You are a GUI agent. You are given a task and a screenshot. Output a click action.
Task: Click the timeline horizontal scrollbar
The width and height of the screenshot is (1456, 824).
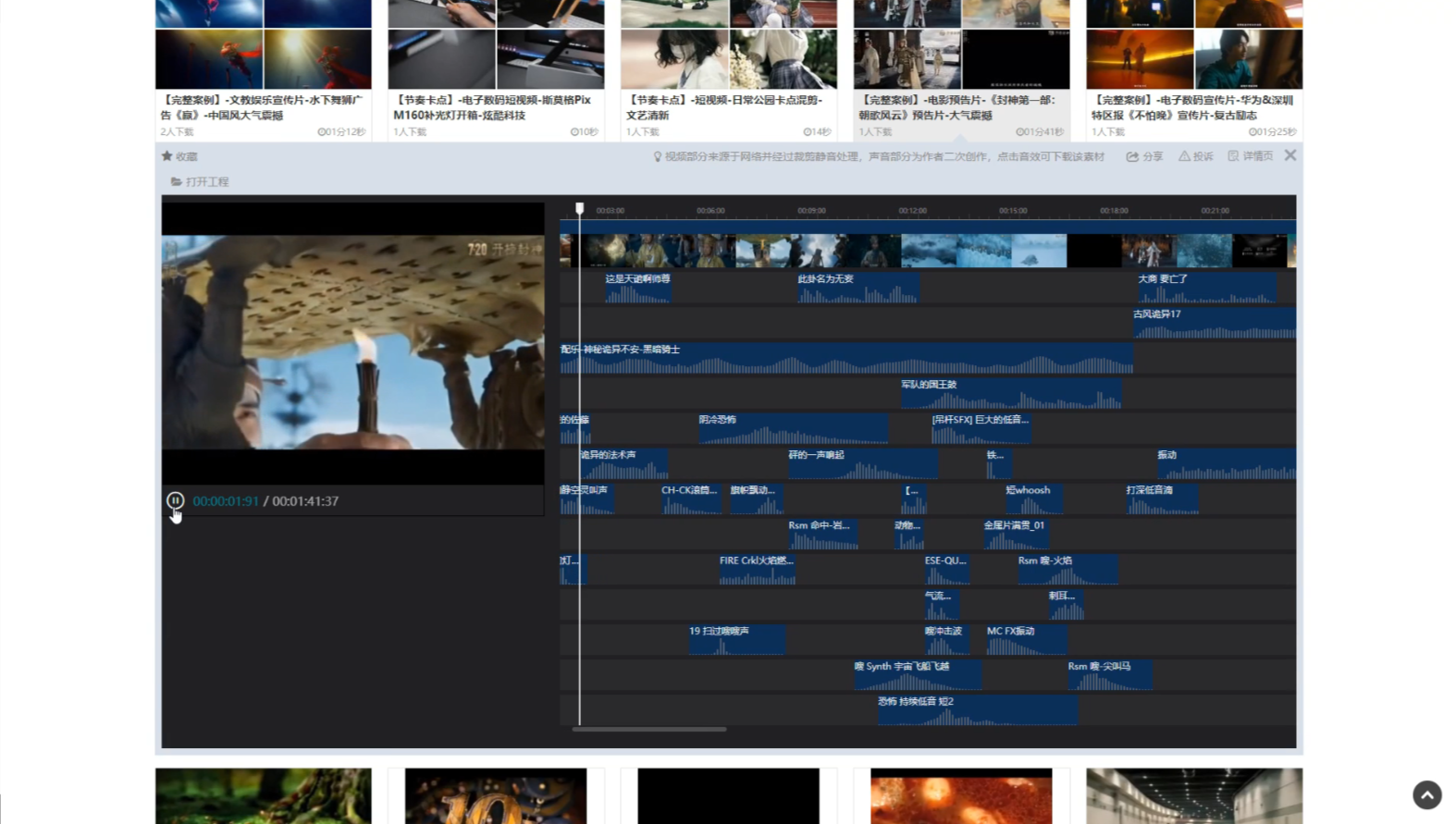tap(649, 729)
